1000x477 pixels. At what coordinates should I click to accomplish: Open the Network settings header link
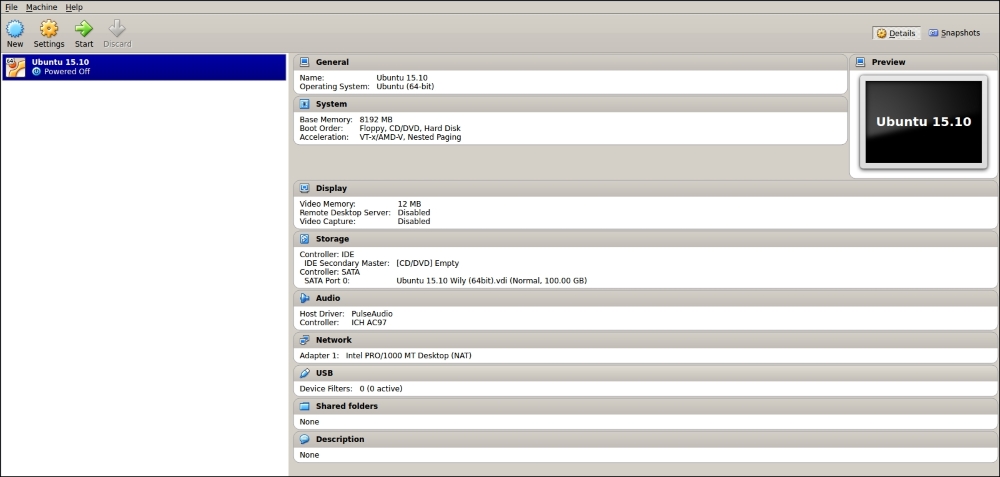coord(334,340)
